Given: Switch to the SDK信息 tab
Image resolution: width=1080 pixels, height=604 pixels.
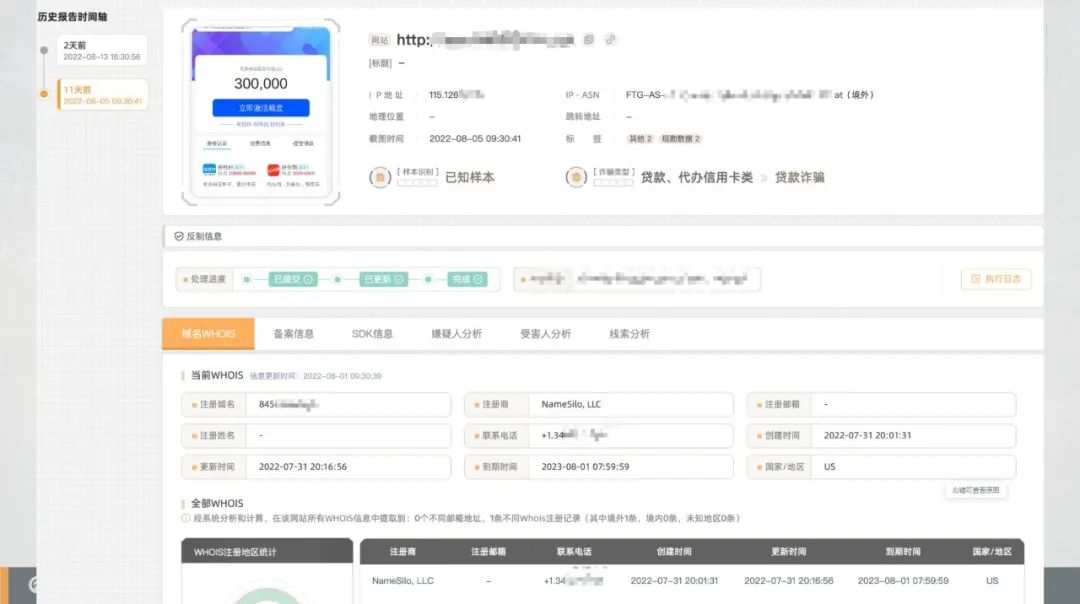Looking at the screenshot, I should coord(372,334).
